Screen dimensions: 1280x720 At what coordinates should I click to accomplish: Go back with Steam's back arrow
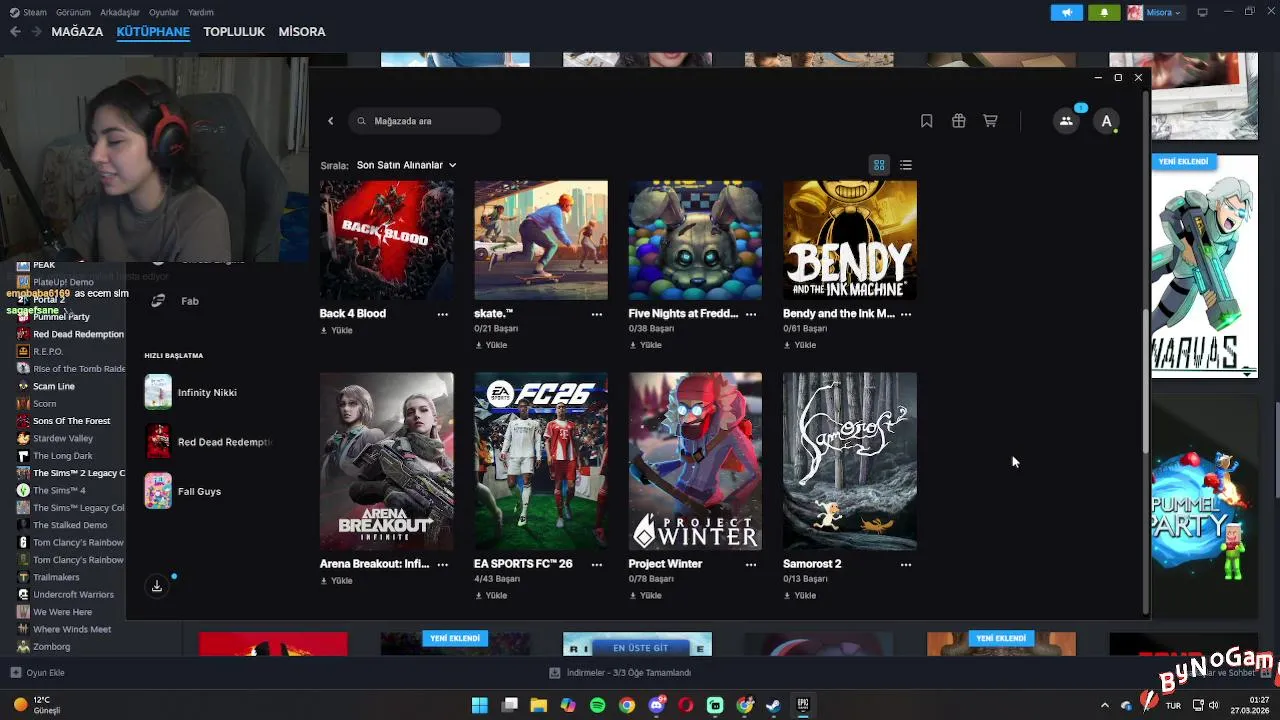click(x=15, y=32)
